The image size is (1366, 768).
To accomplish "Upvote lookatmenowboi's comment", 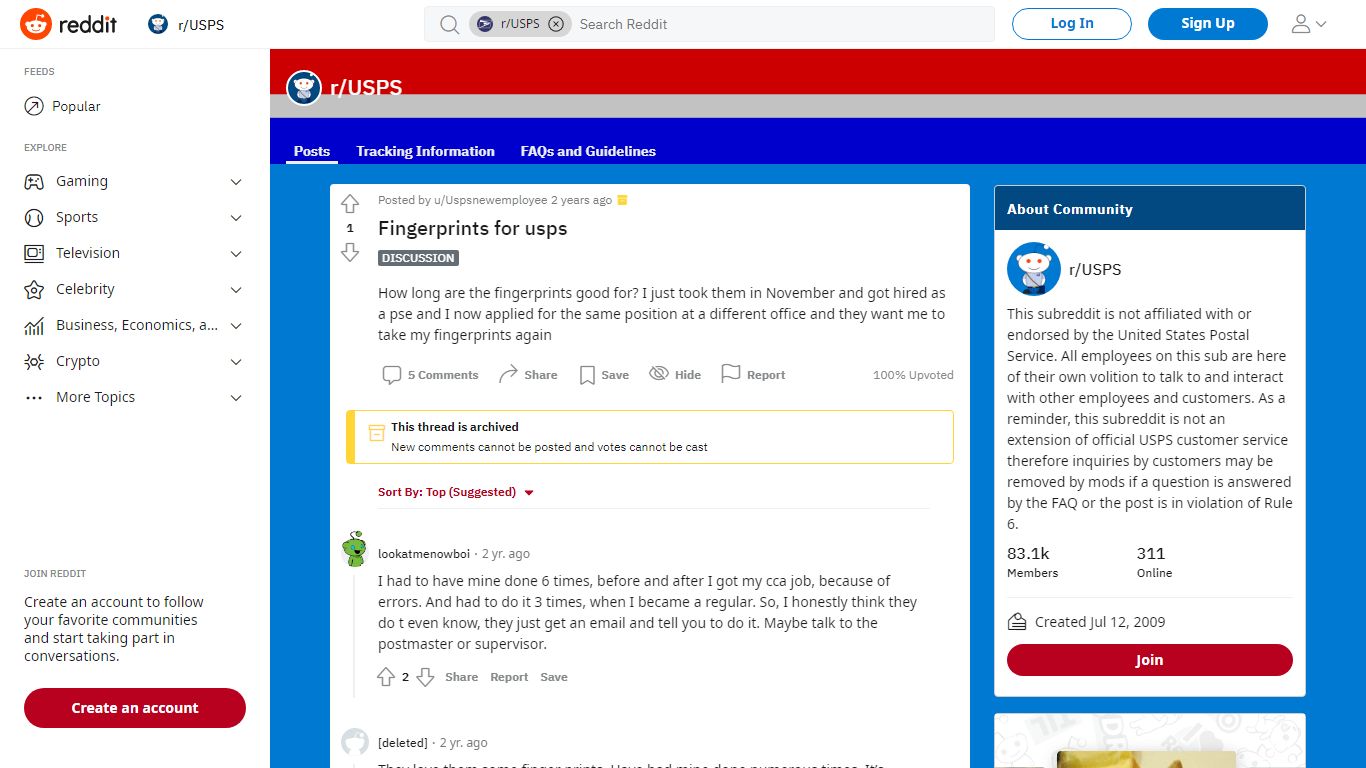I will click(386, 677).
